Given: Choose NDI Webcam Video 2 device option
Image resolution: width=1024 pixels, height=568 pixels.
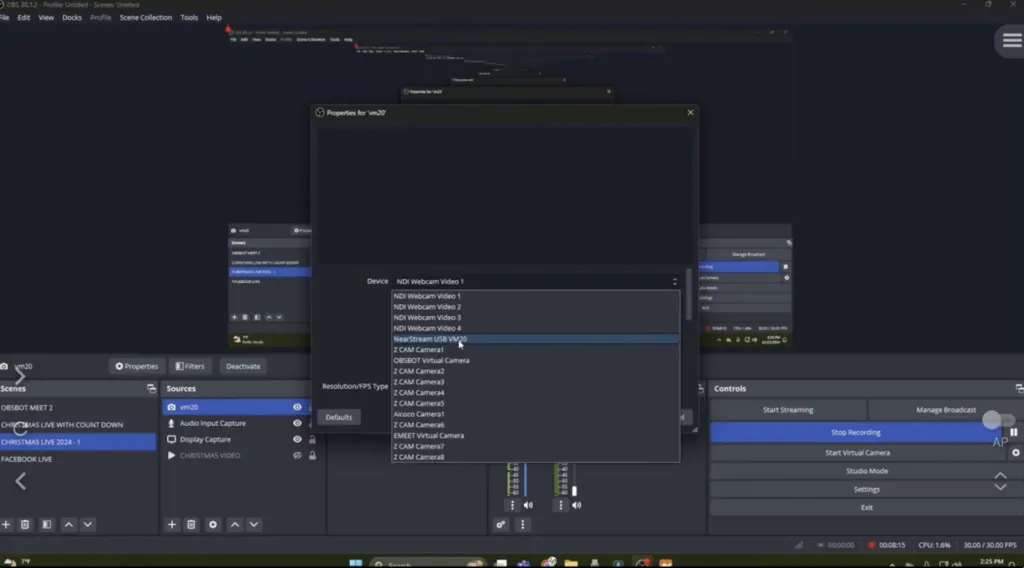Looking at the screenshot, I should [x=536, y=307].
